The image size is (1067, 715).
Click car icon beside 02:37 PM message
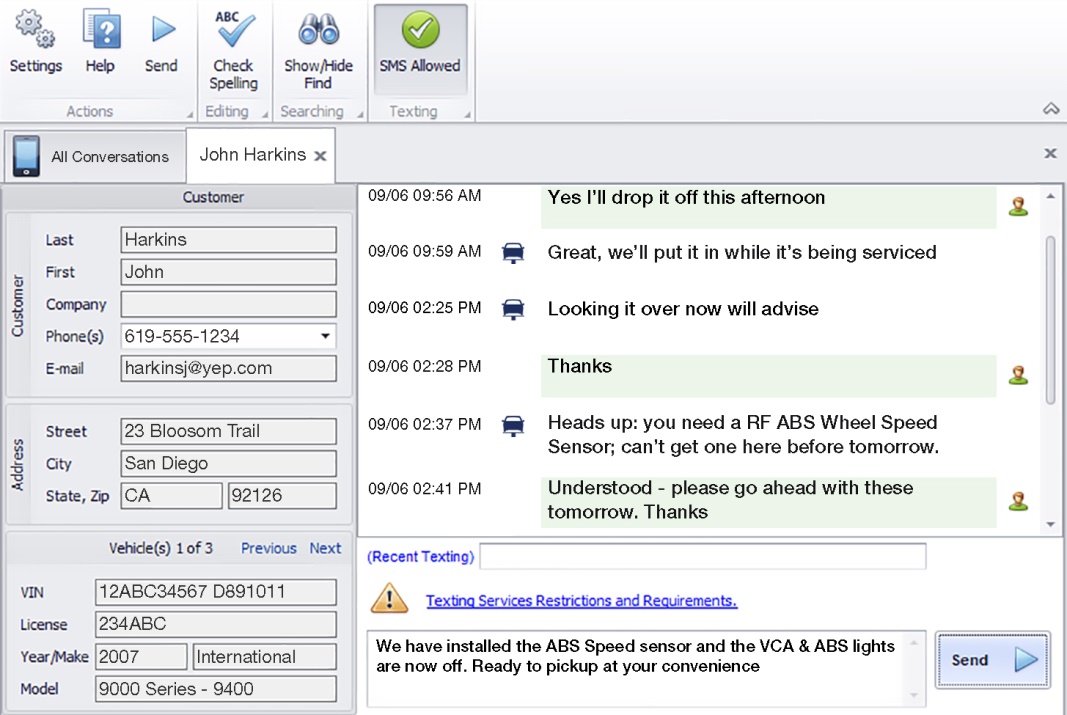[x=512, y=425]
